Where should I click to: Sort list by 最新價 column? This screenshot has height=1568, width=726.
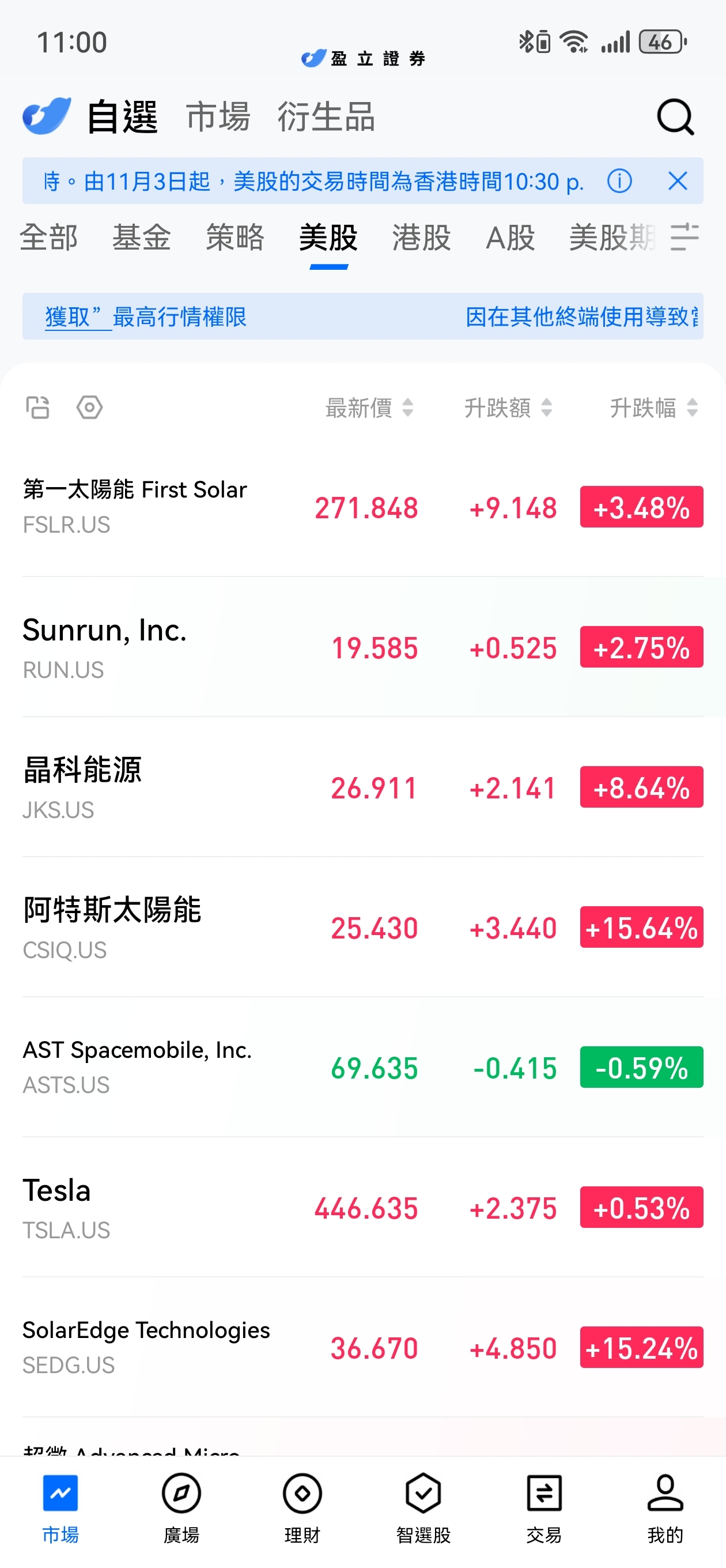[369, 408]
